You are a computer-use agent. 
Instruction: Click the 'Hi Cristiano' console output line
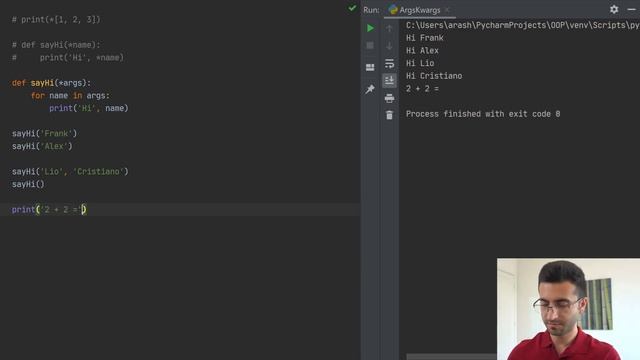[x=434, y=76]
